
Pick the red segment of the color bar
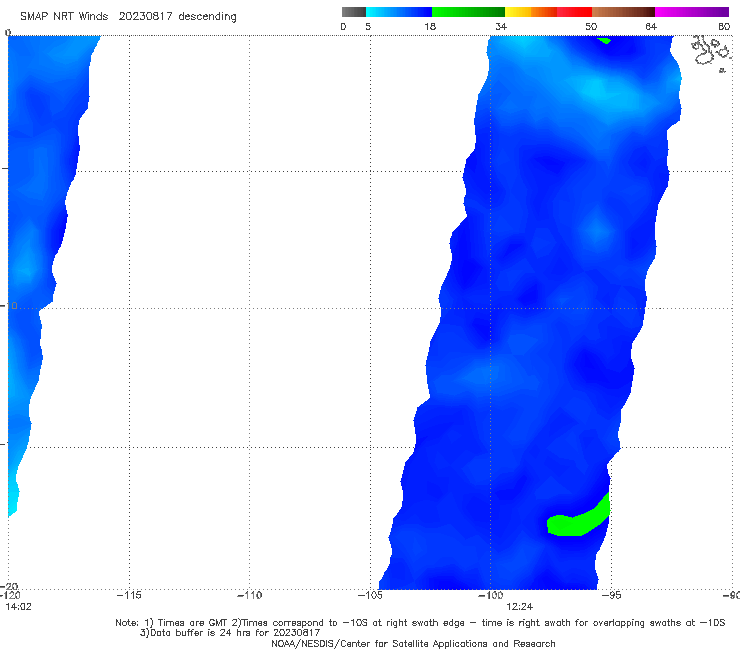click(574, 12)
